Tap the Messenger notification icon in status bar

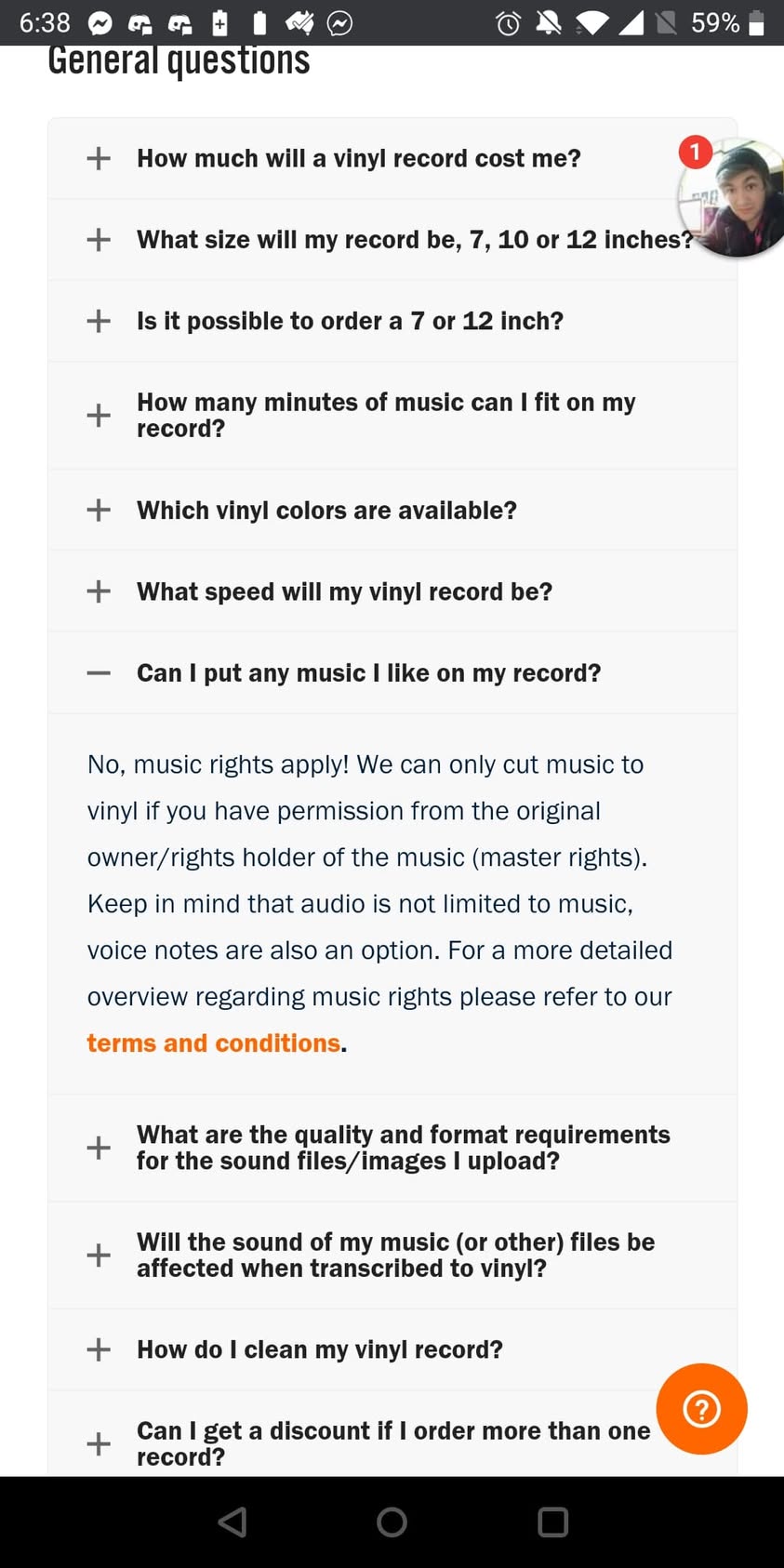click(x=100, y=22)
